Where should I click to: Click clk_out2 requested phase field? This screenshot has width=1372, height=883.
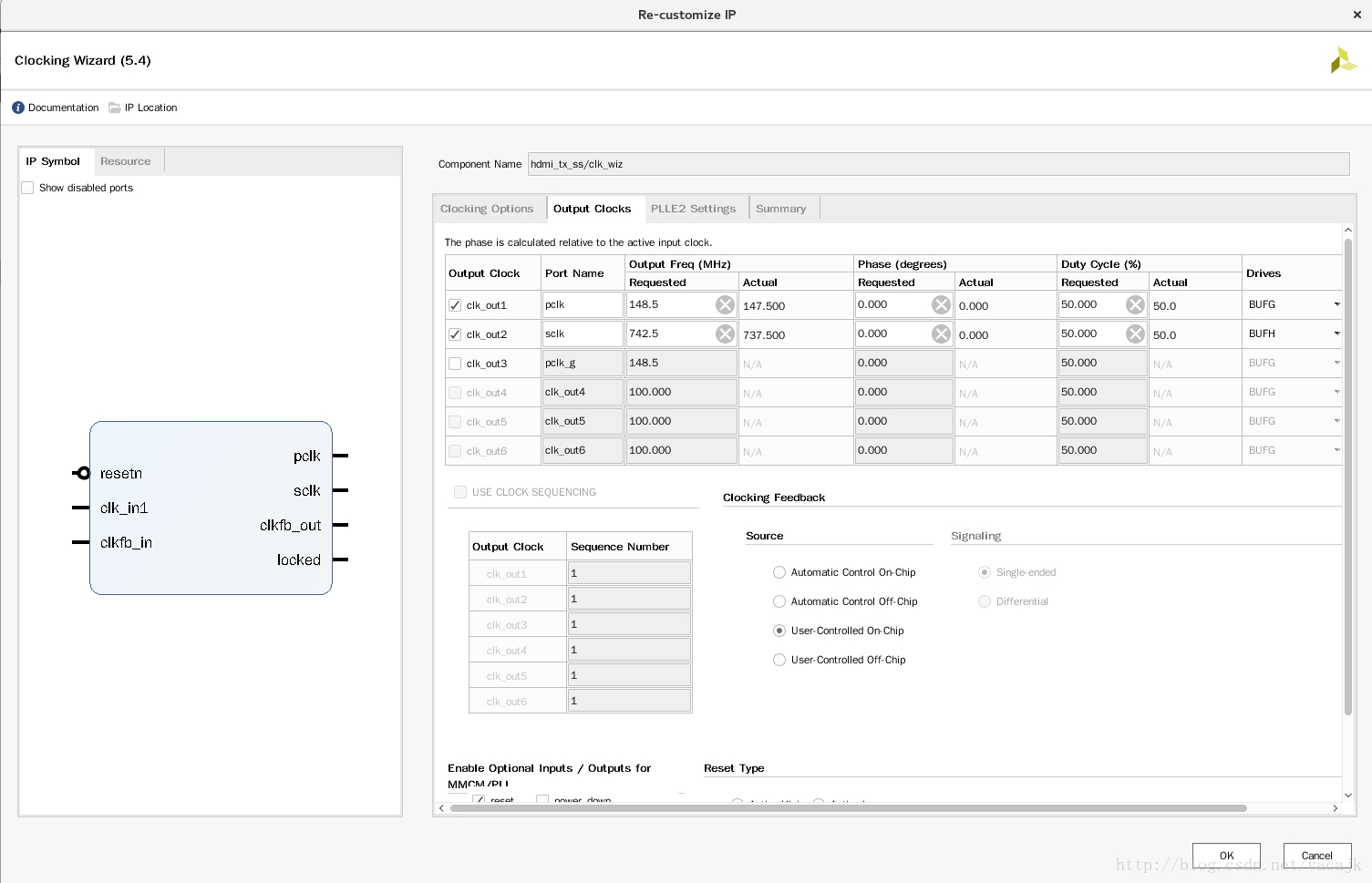click(892, 334)
